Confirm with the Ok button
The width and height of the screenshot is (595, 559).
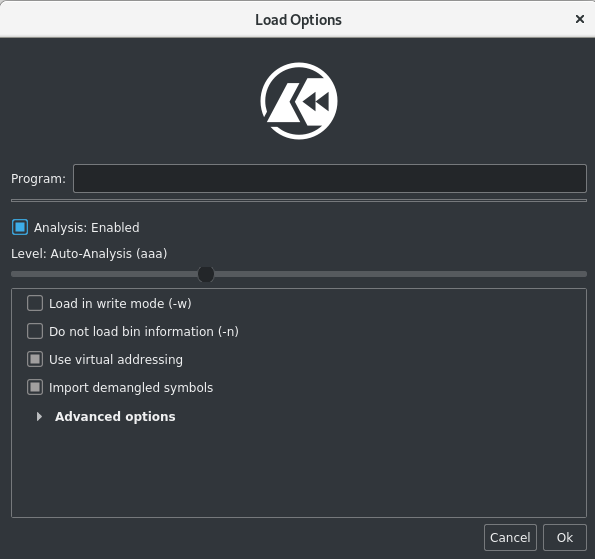pos(565,537)
